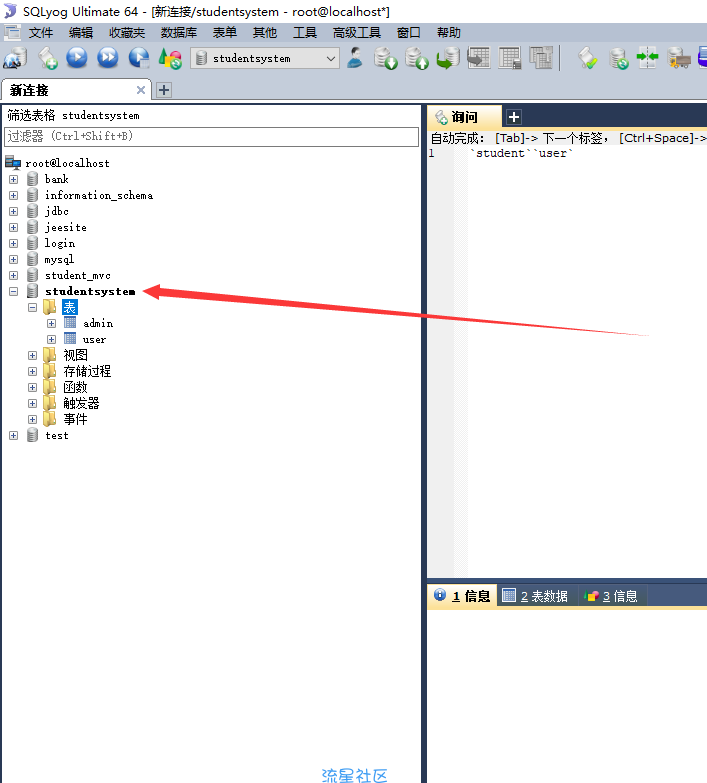This screenshot has width=707, height=783.
Task: Expand the 存储过程 folder
Action: (x=32, y=371)
